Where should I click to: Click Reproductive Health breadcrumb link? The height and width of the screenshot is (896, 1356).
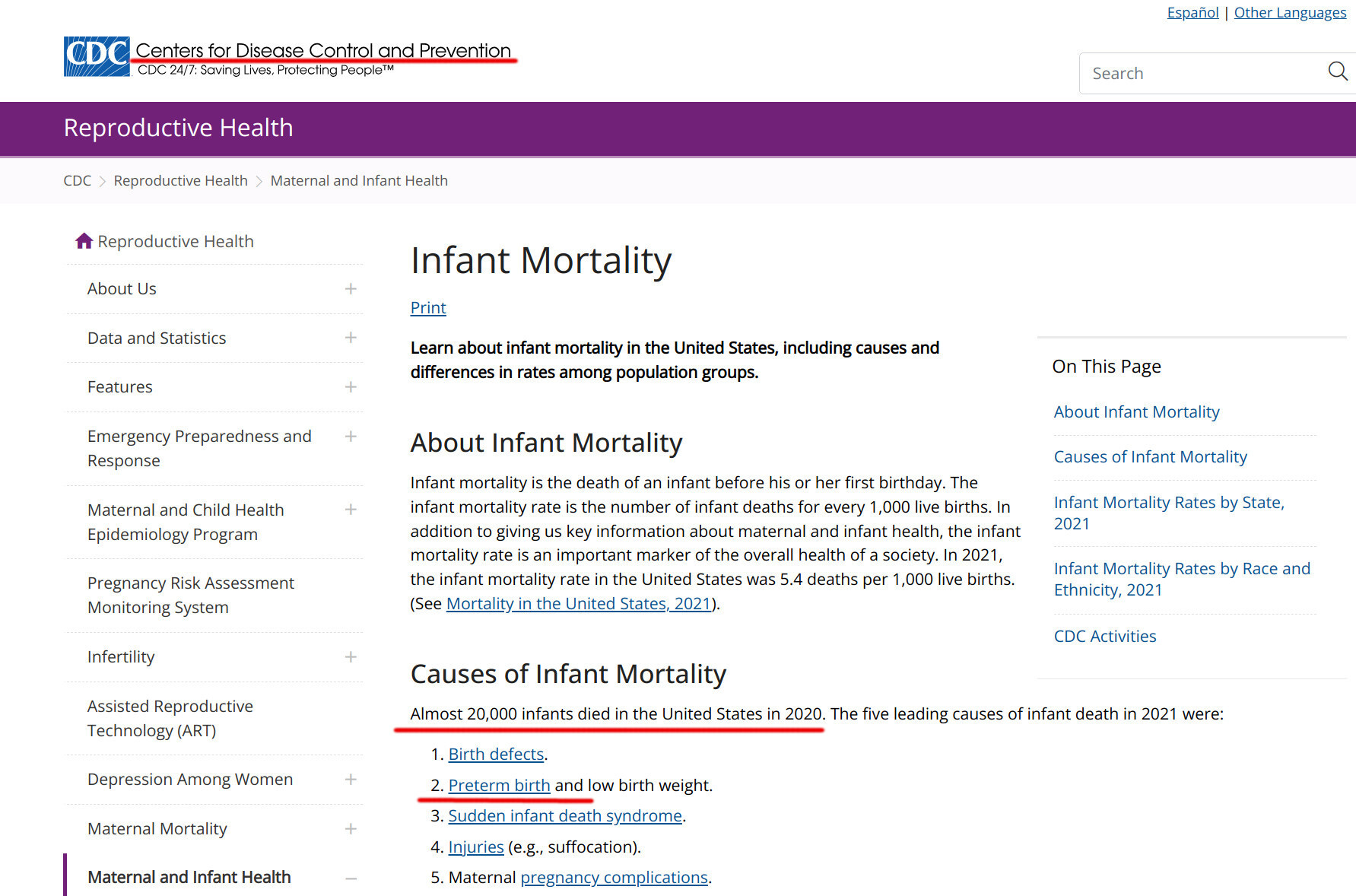180,181
